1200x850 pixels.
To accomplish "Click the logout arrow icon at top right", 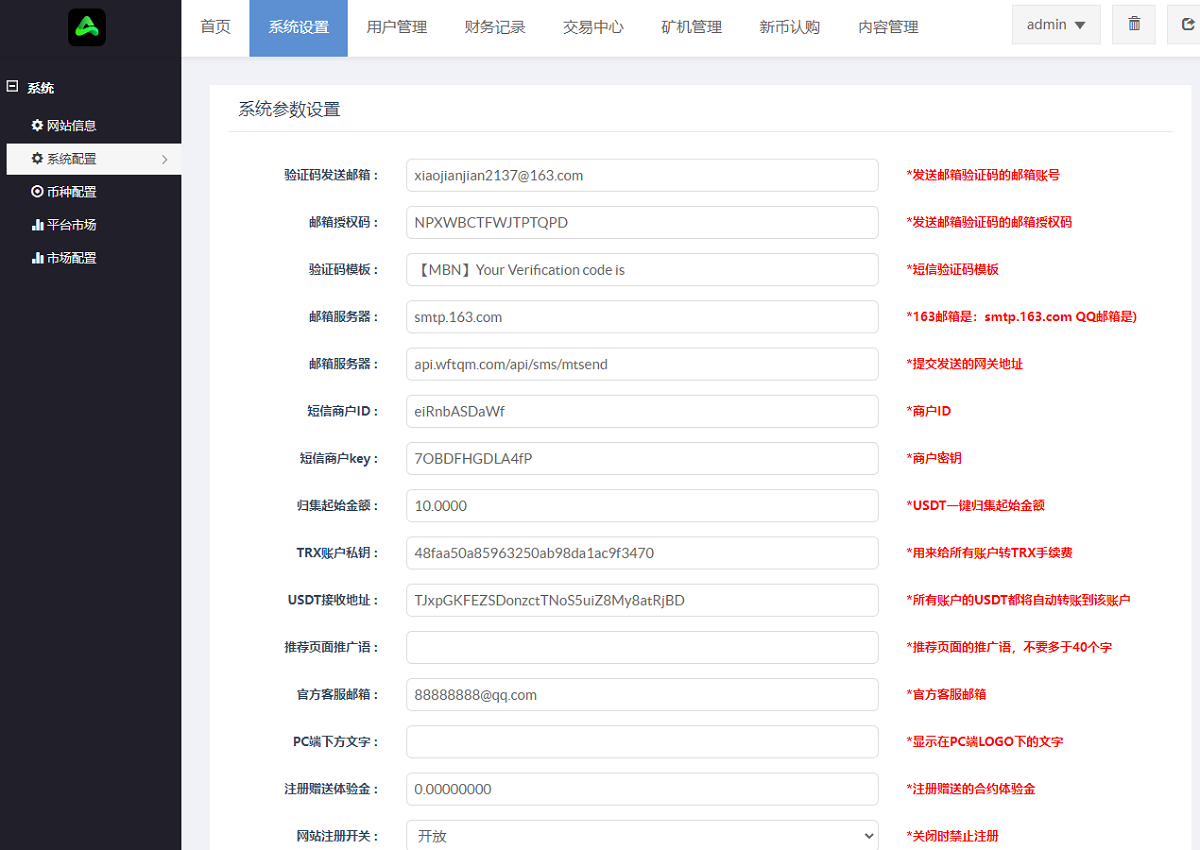I will tap(1186, 24).
